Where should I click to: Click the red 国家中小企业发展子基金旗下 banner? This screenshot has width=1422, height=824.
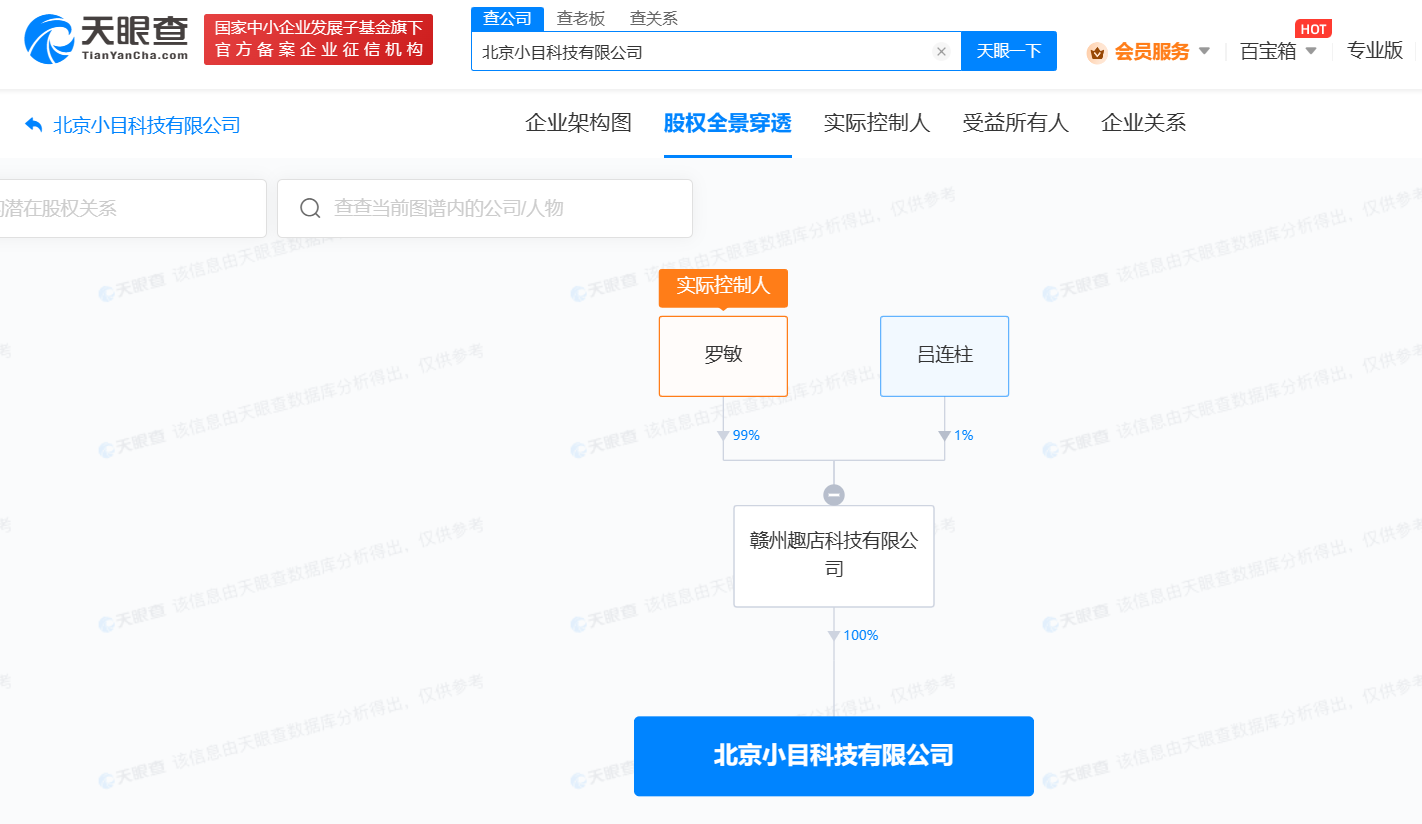(x=318, y=39)
